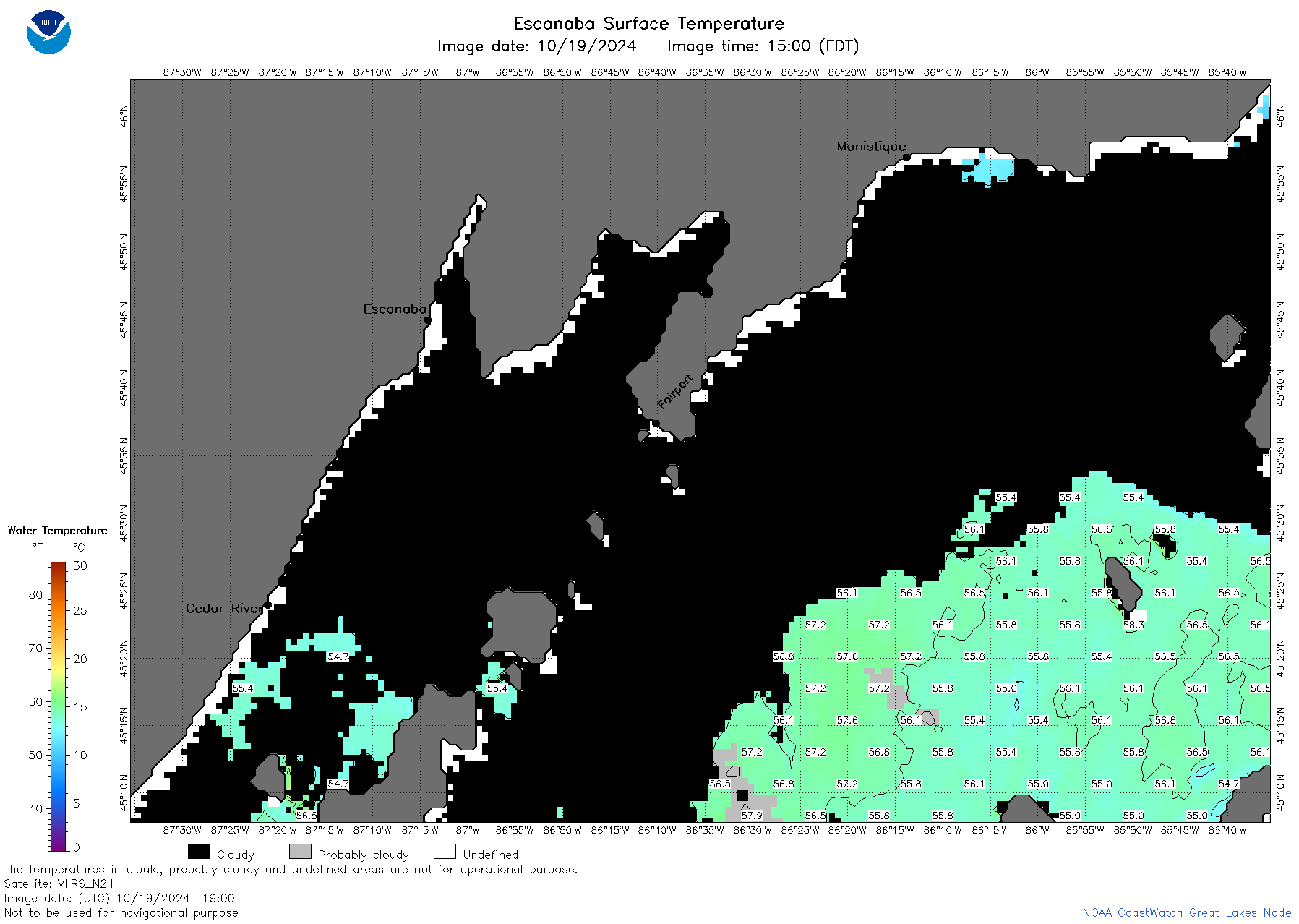Viewport: 1299px width, 924px height.
Task: Click the Escanaba city label on the map
Action: click(395, 309)
